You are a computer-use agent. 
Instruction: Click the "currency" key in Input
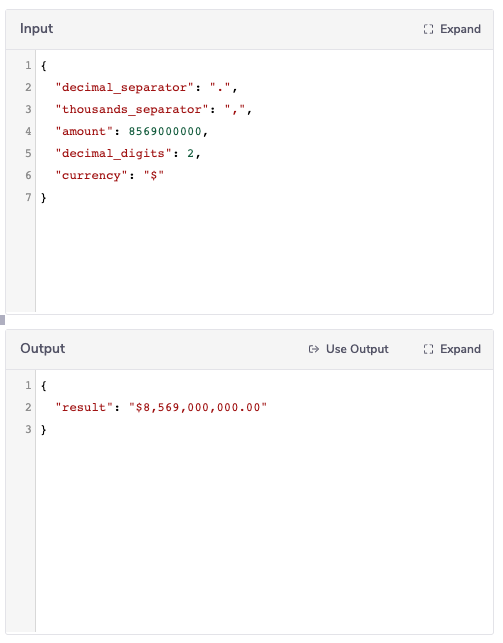(x=91, y=176)
